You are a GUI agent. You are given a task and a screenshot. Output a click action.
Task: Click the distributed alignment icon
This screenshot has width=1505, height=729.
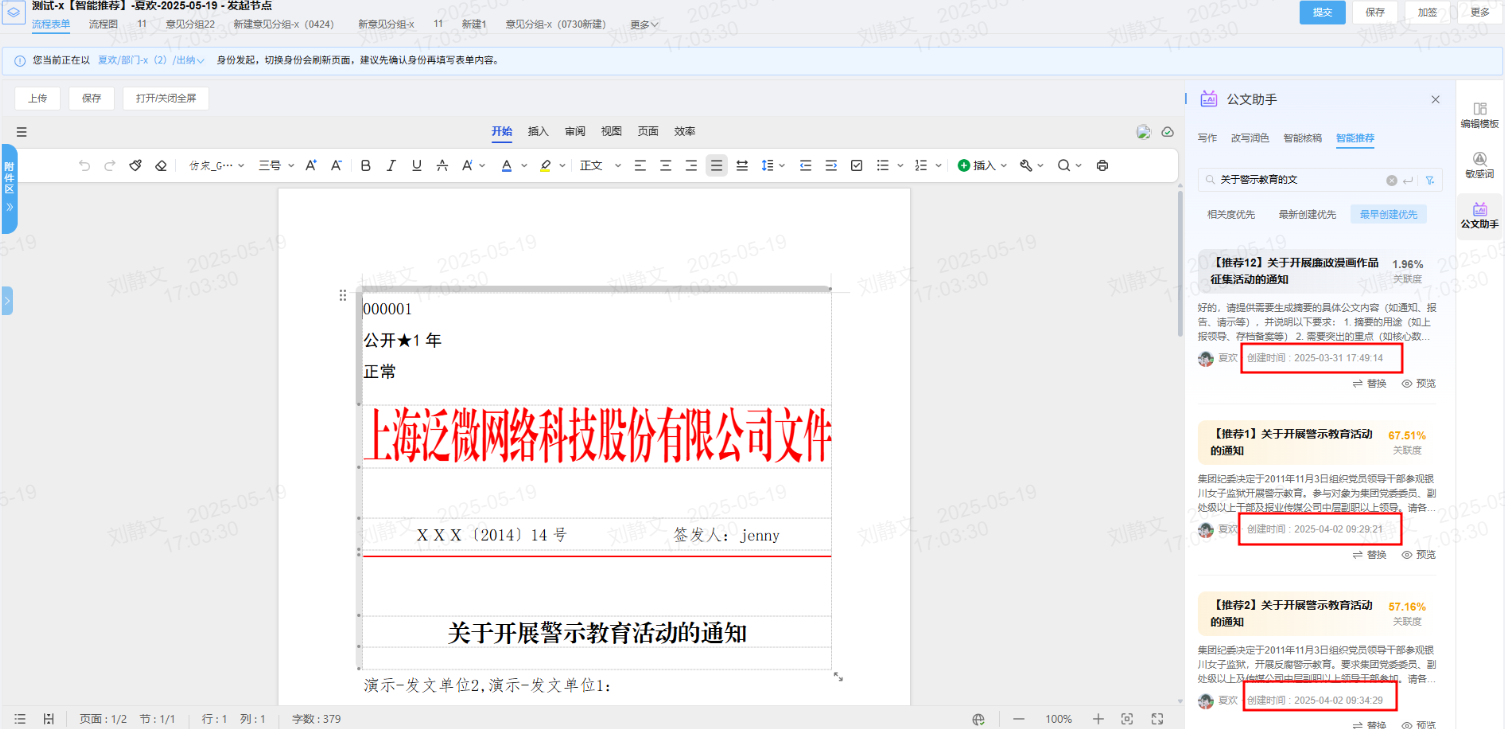pos(742,166)
